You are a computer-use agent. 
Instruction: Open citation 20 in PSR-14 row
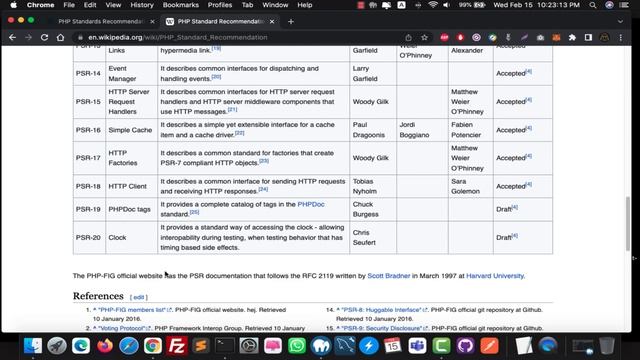click(216, 77)
